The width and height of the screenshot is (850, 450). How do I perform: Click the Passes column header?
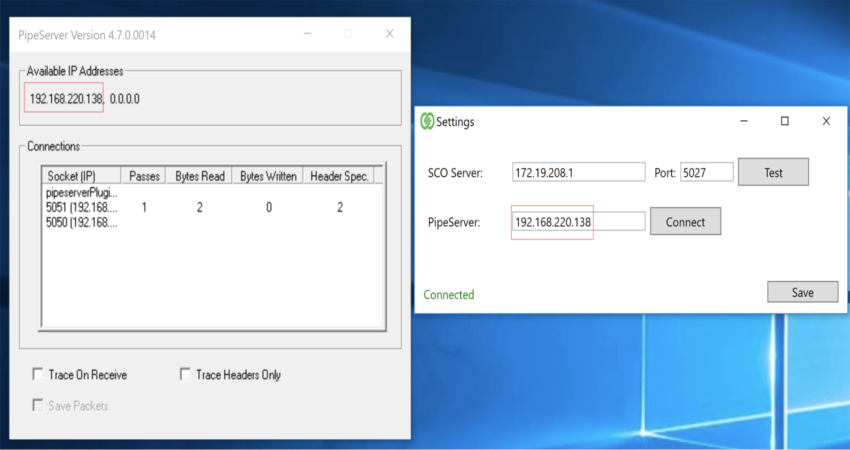click(x=144, y=176)
